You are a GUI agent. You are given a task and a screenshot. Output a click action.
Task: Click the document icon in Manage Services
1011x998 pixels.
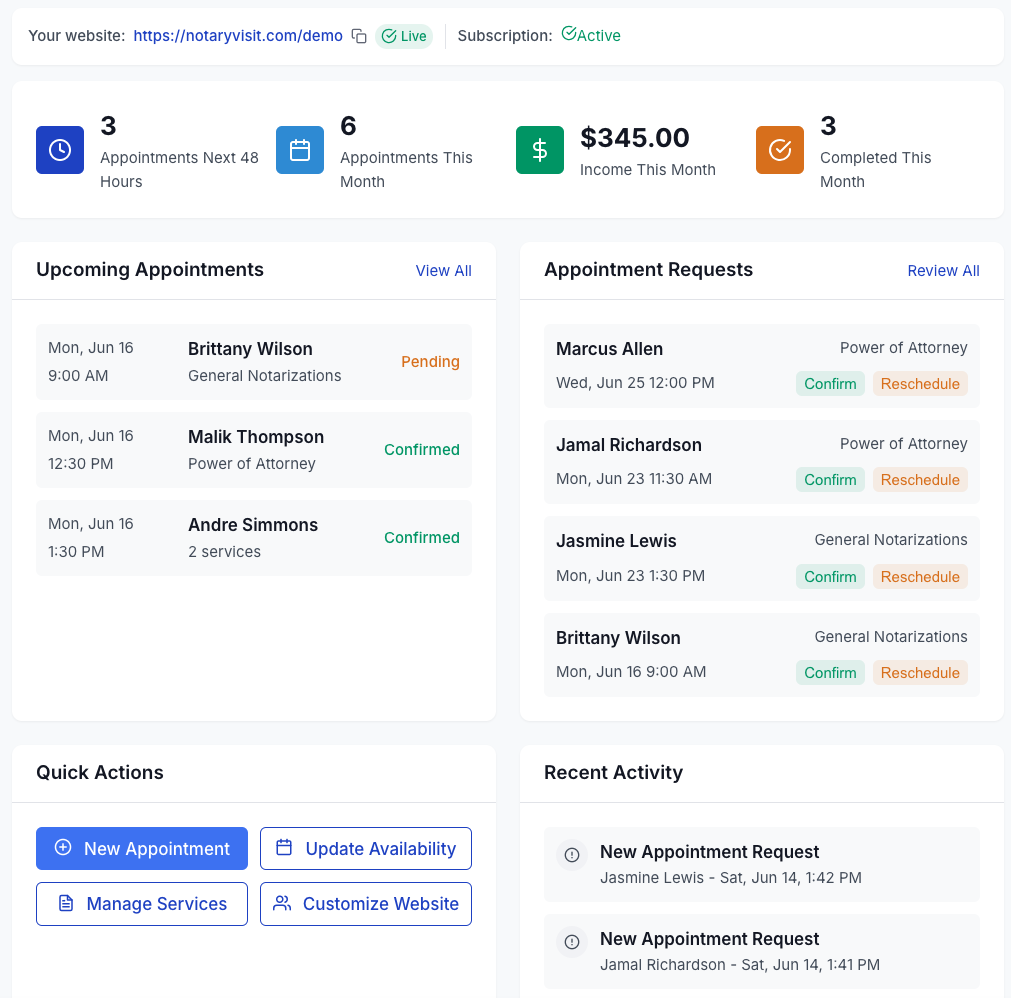pyautogui.click(x=64, y=903)
